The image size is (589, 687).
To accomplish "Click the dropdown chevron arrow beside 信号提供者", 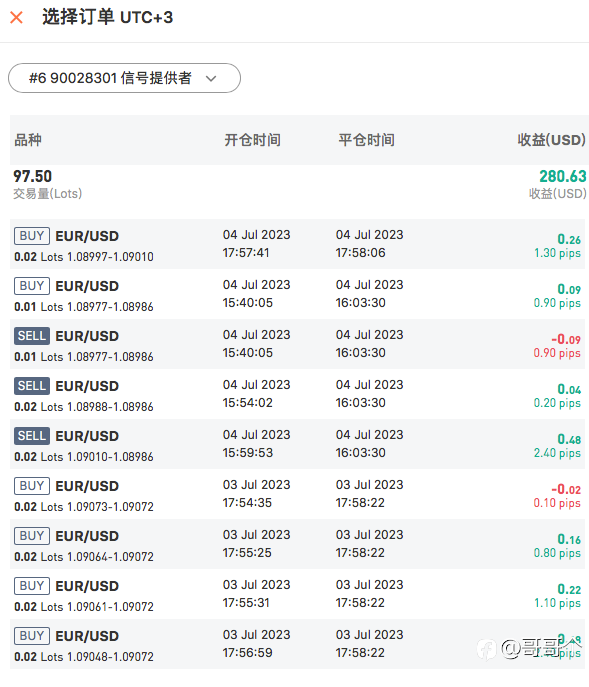I will pyautogui.click(x=211, y=78).
